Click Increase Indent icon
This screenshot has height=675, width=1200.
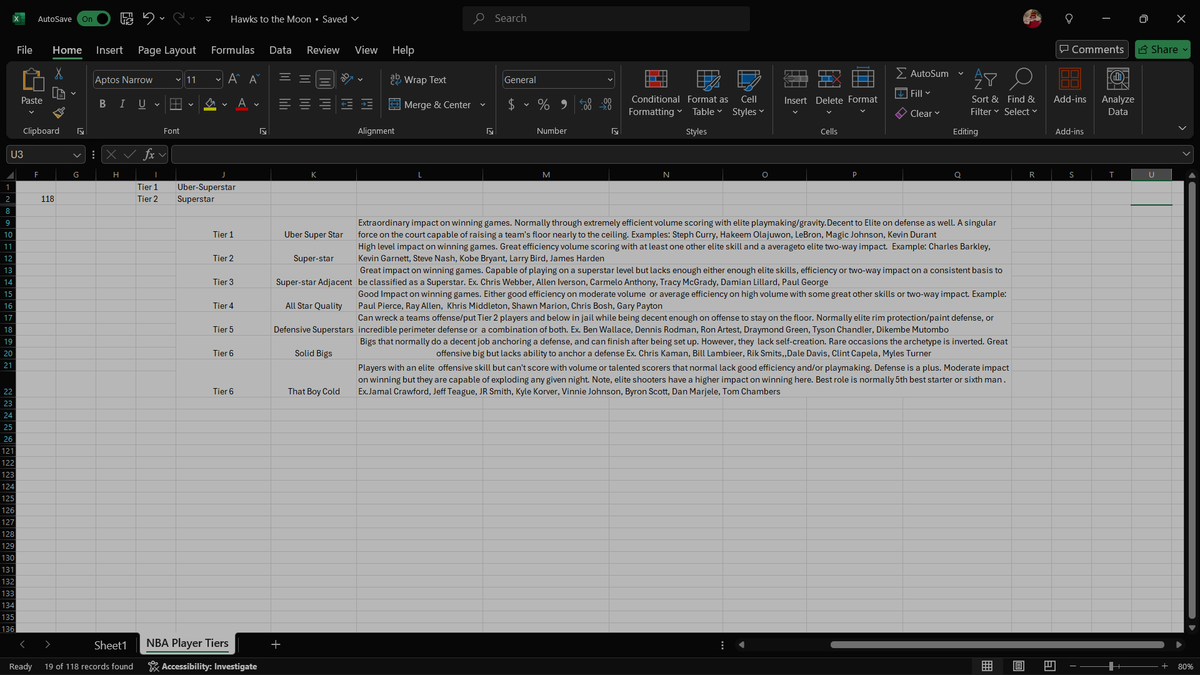point(367,104)
